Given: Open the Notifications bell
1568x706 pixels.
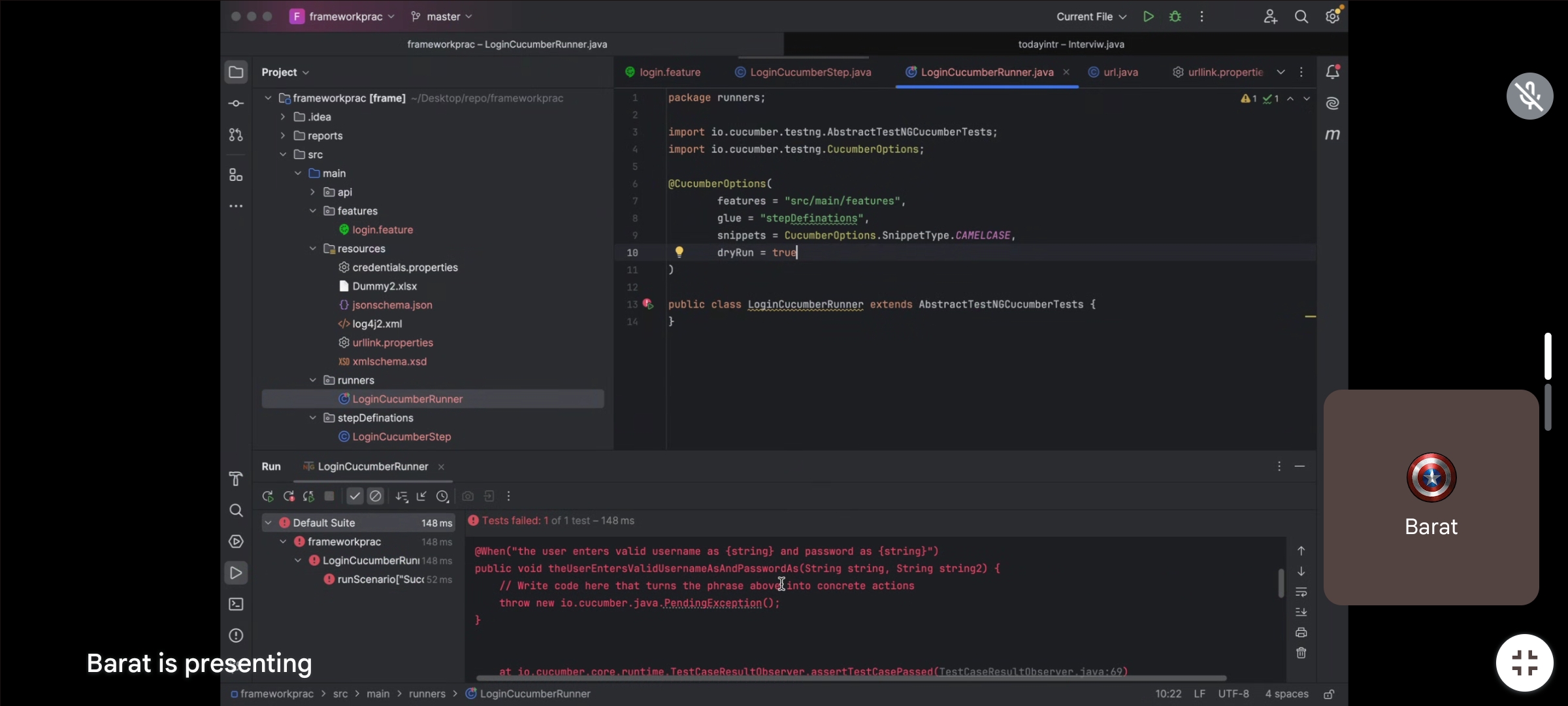Looking at the screenshot, I should (x=1333, y=72).
